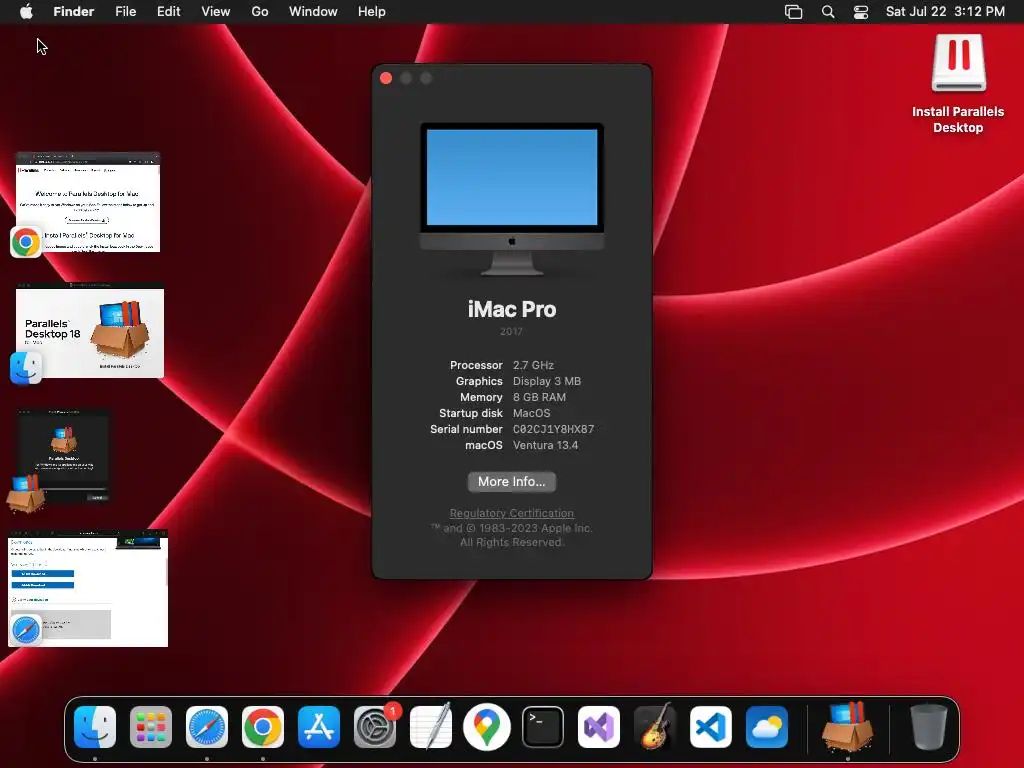Click the 2.7 GHz processor value
The width and height of the screenshot is (1024, 768).
point(533,365)
